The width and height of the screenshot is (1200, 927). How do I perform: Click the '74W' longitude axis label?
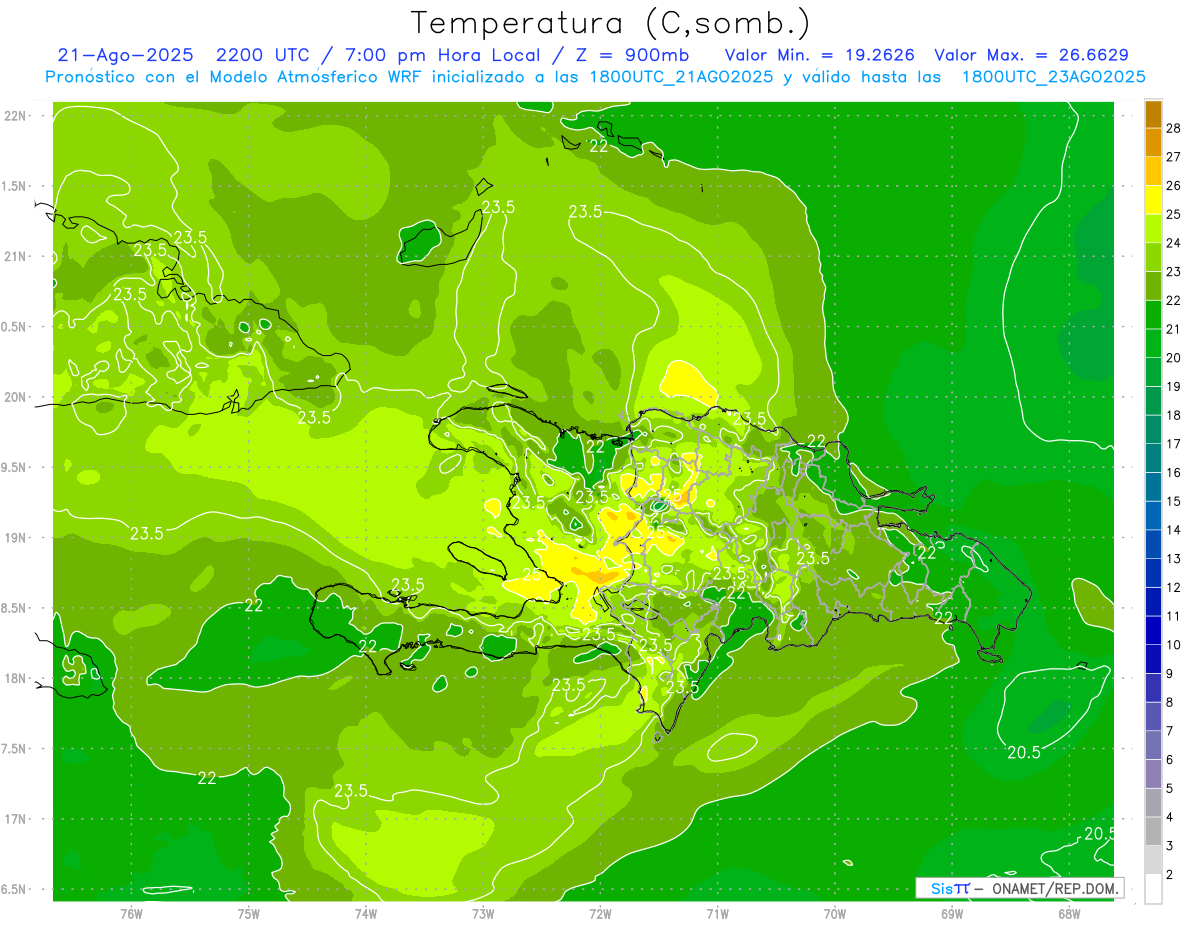pos(366,913)
